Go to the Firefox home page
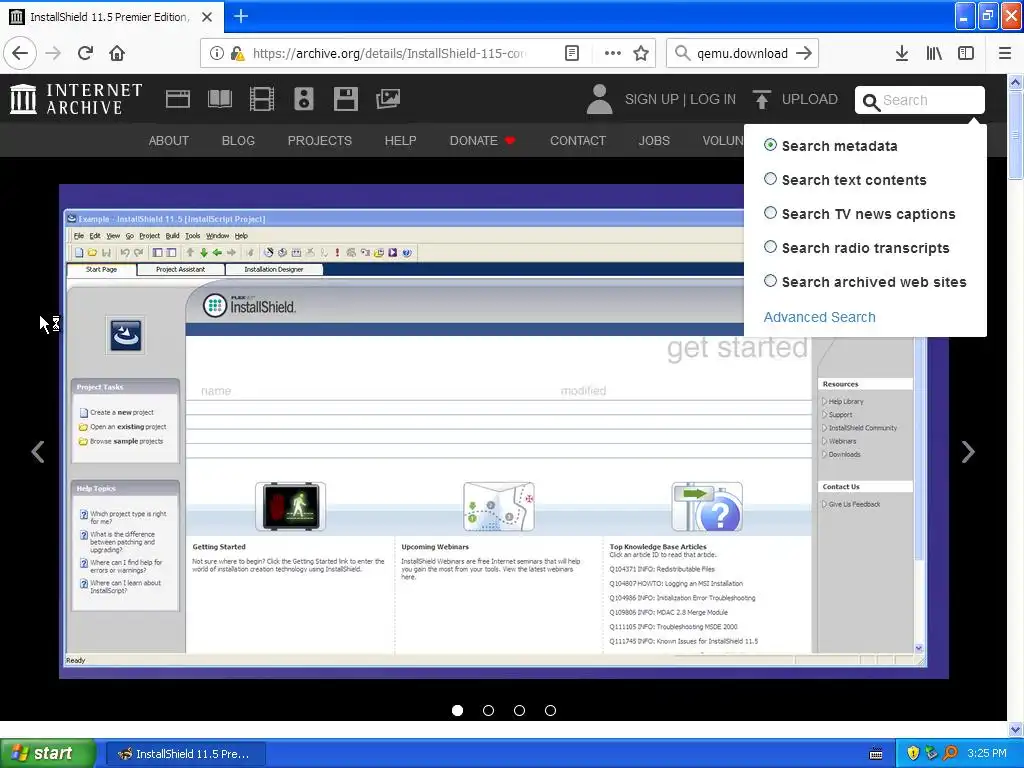The height and width of the screenshot is (768, 1024). 117,53
